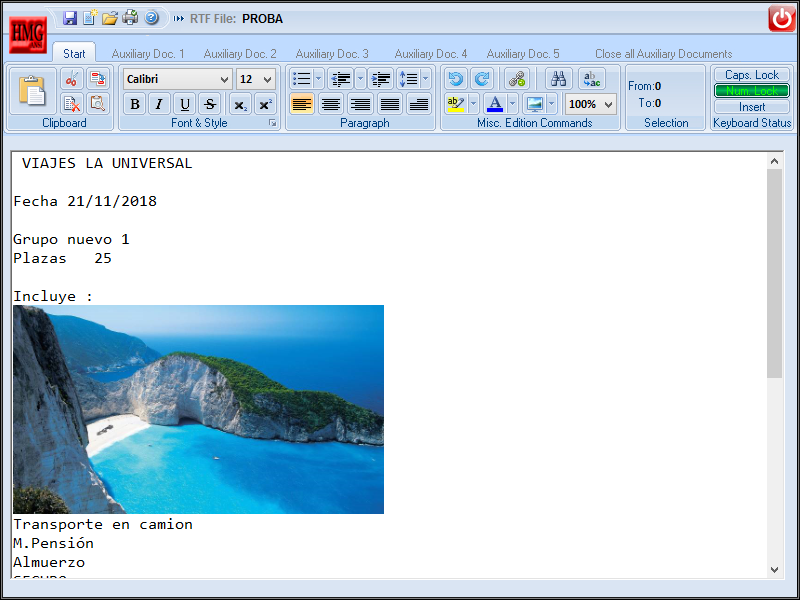Expand the picture icon dropdown arrow
800x600 pixels.
(x=552, y=104)
